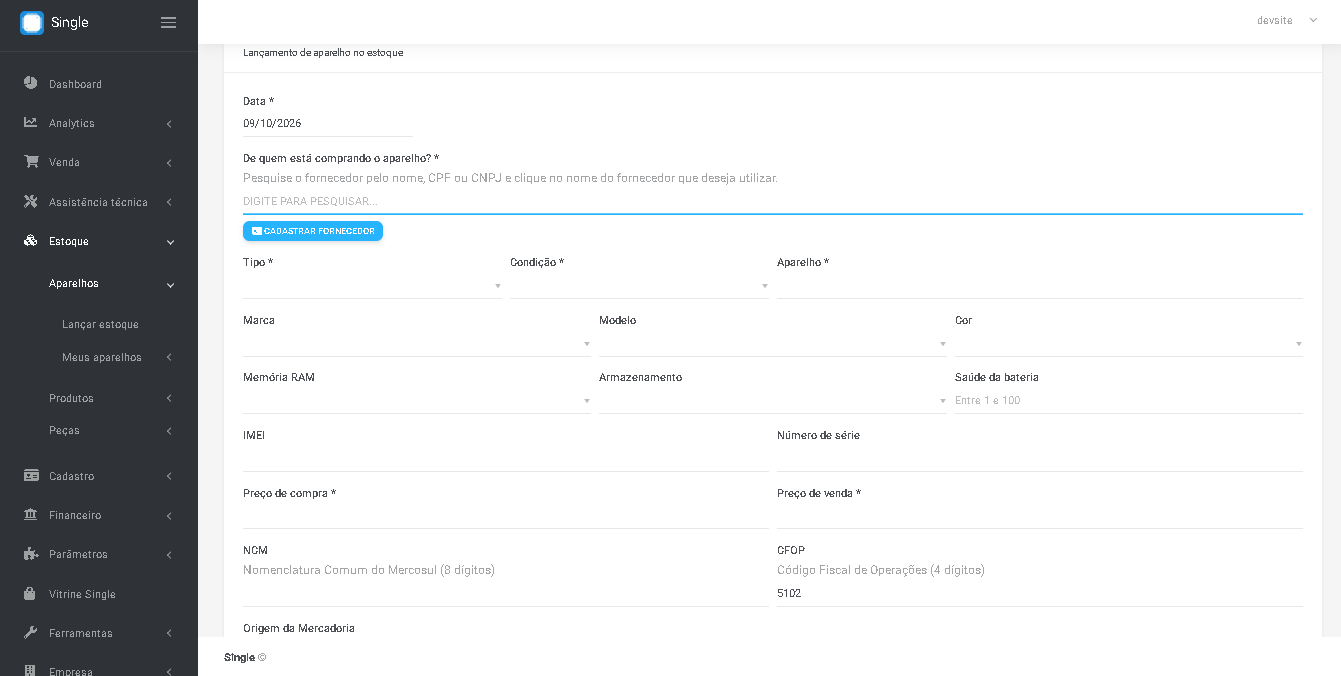Click the Preço de compra field
Image resolution: width=1341 pixels, height=676 pixels.
[506, 516]
